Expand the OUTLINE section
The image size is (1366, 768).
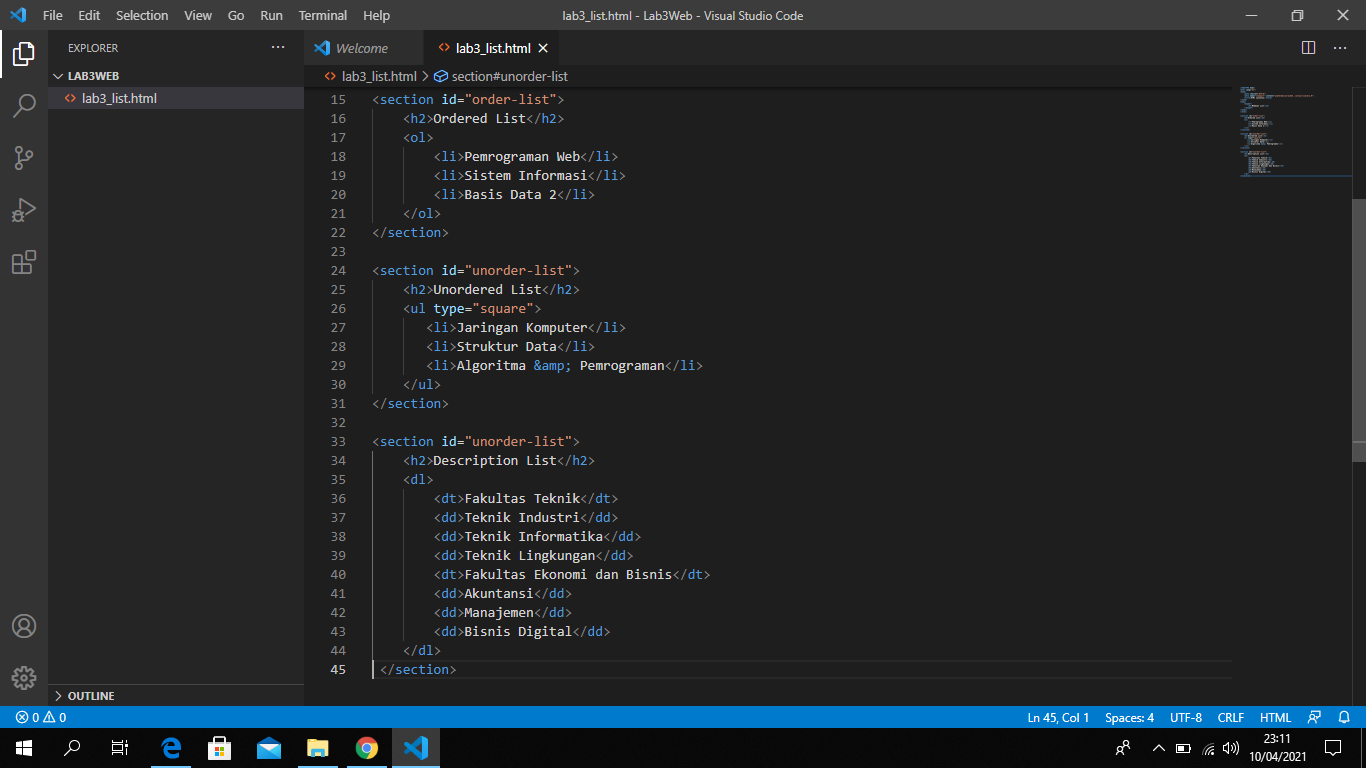coord(176,696)
